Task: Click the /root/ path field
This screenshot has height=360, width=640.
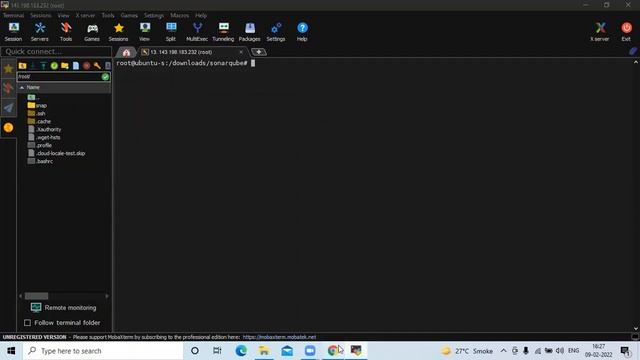Action: [x=59, y=77]
